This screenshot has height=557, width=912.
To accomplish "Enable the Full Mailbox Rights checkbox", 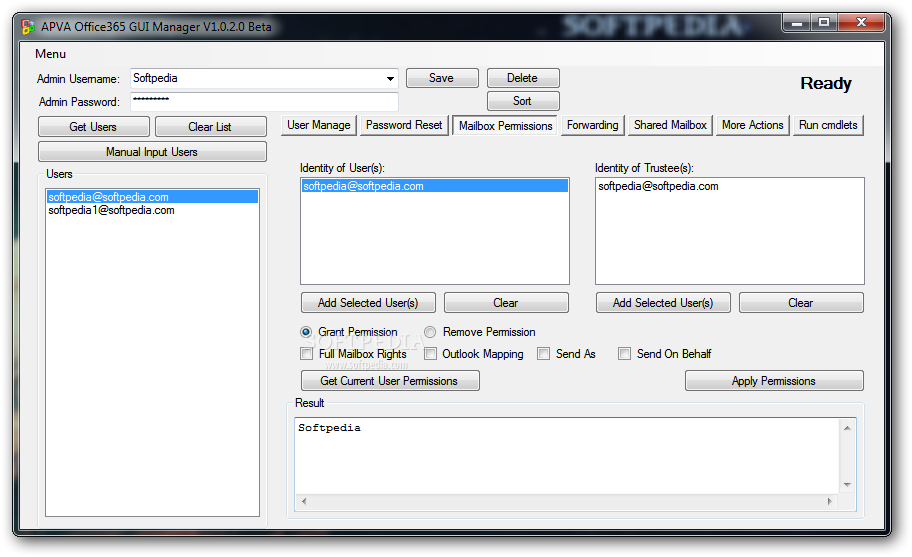I will tap(307, 354).
